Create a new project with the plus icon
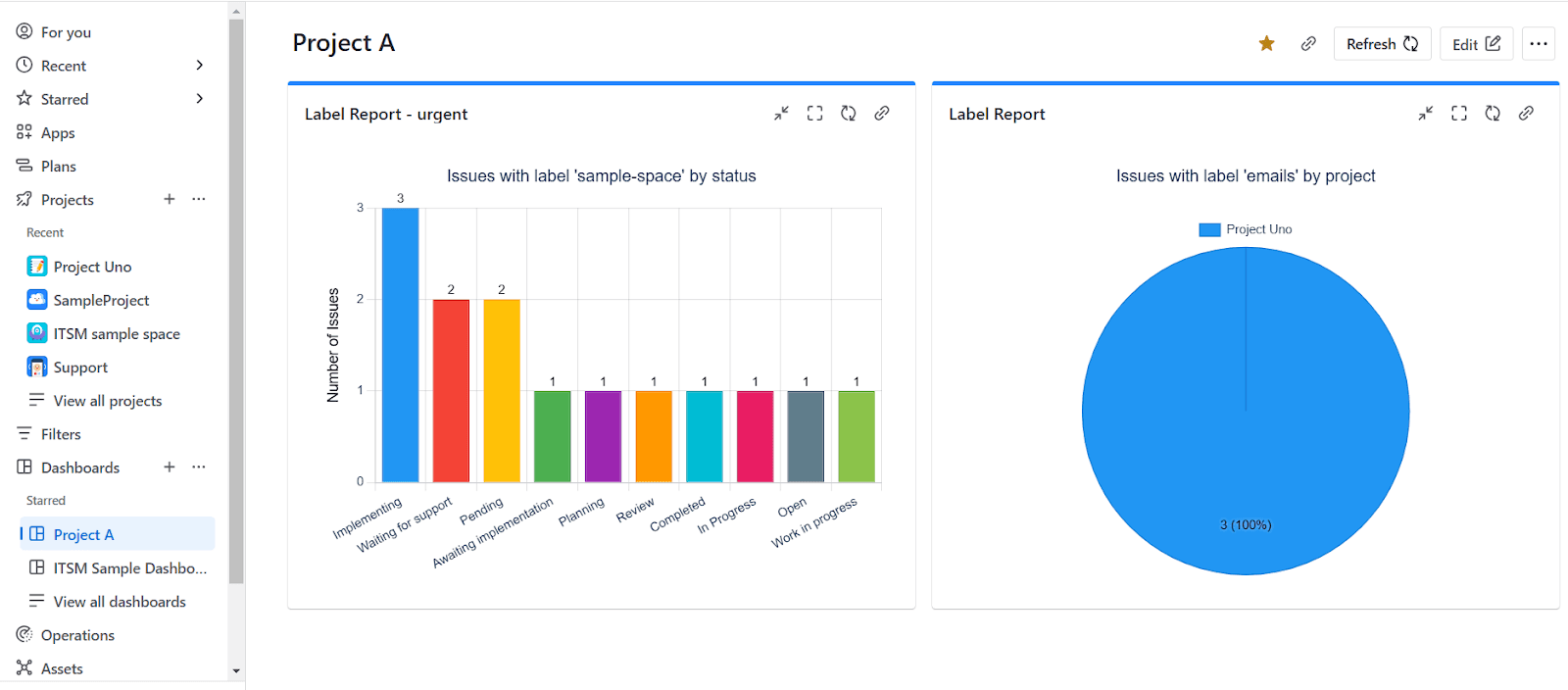Viewport: 1568px width, 690px height. (x=170, y=199)
